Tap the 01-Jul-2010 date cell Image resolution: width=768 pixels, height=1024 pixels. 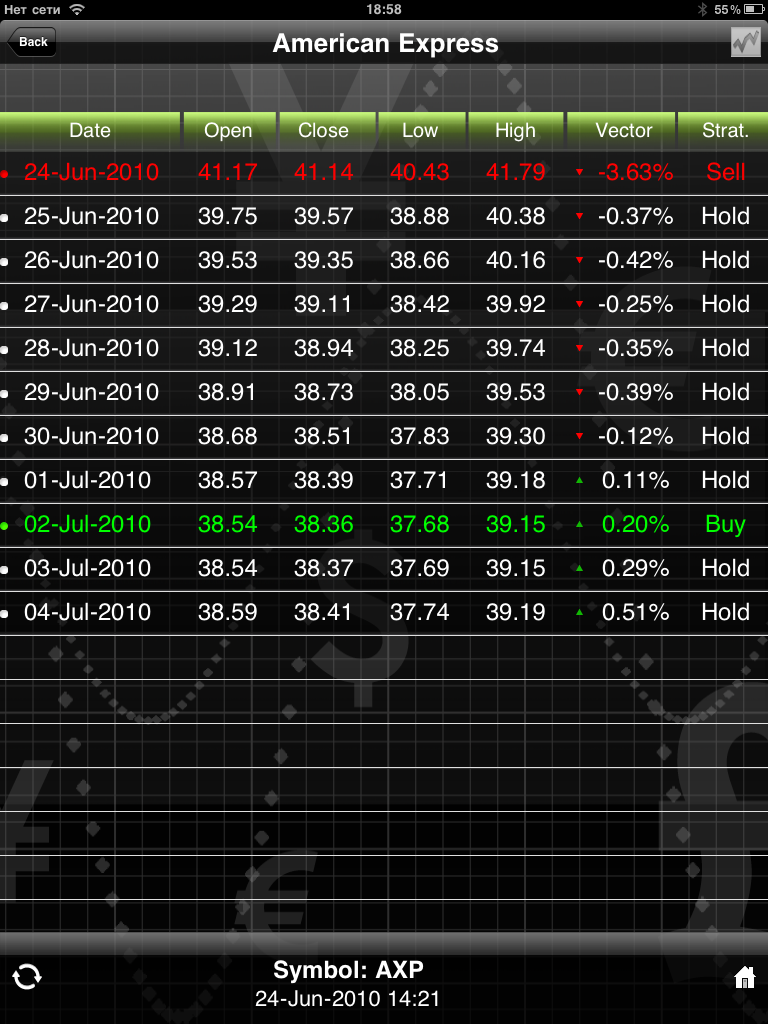pos(88,480)
